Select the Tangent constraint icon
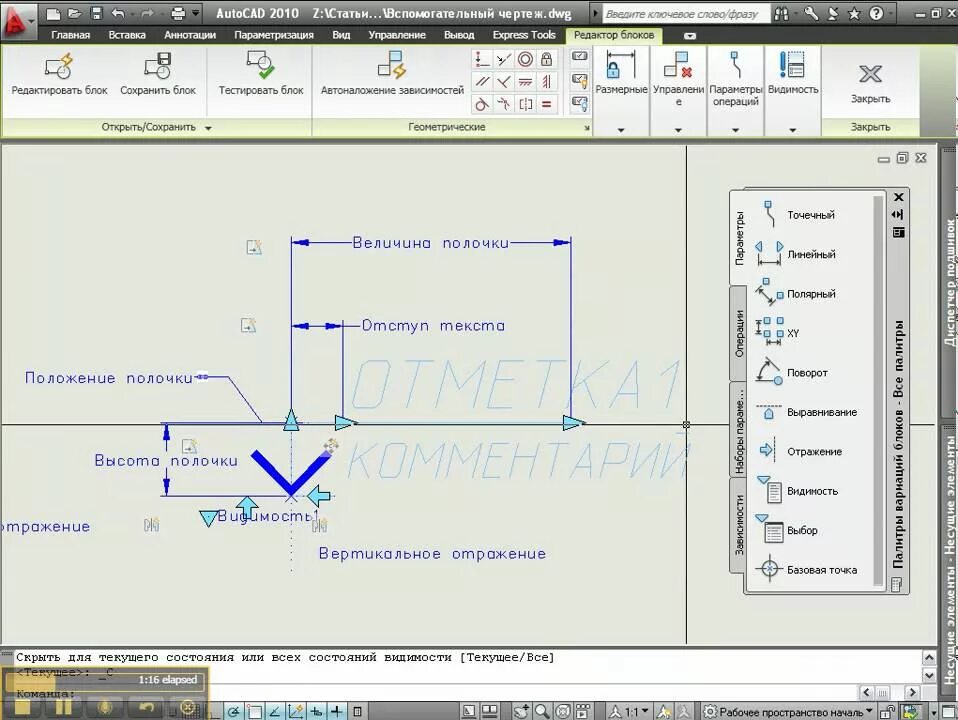The width and height of the screenshot is (958, 720). pos(482,104)
